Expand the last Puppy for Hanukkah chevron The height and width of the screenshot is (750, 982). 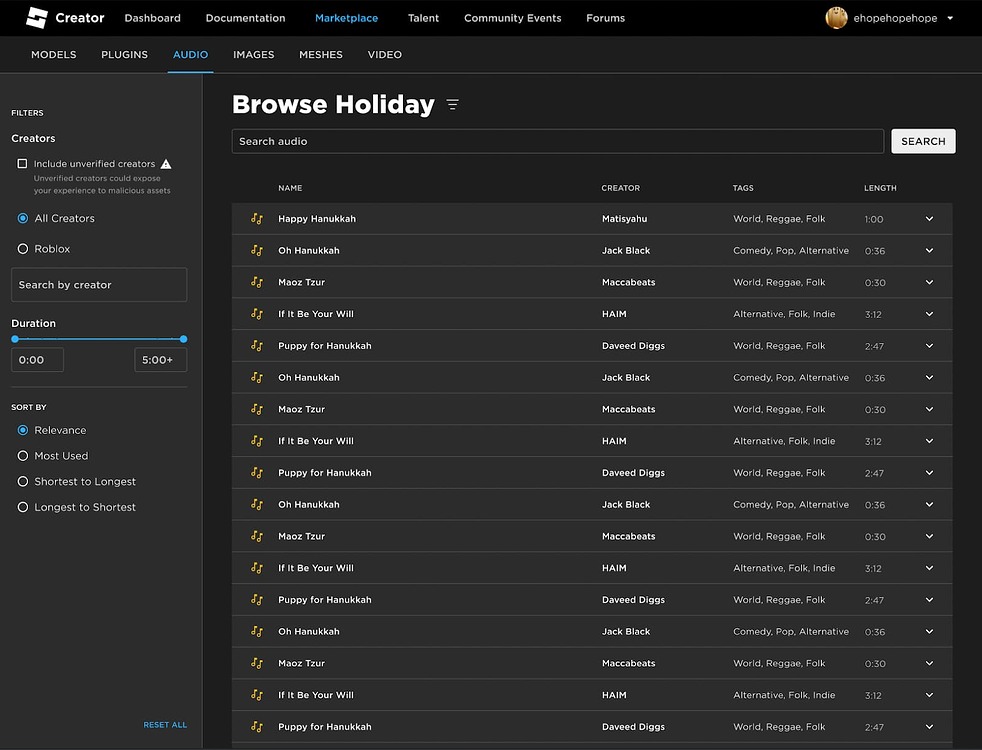click(x=929, y=727)
